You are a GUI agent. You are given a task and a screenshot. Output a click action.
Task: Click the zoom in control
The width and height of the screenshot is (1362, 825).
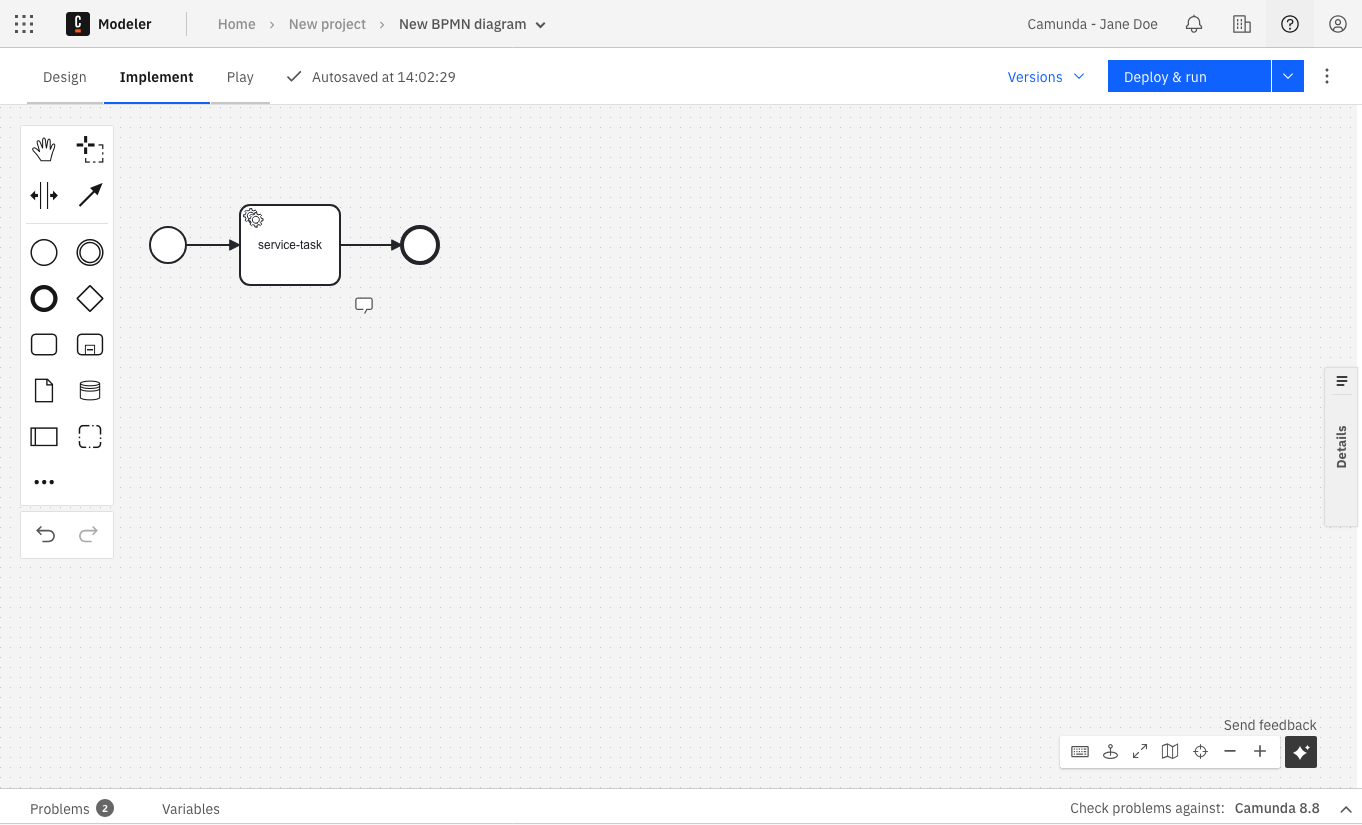coord(1260,751)
